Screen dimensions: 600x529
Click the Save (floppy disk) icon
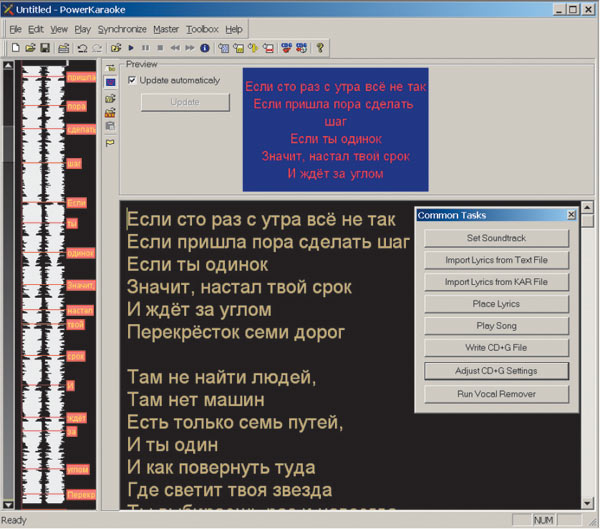[x=45, y=47]
